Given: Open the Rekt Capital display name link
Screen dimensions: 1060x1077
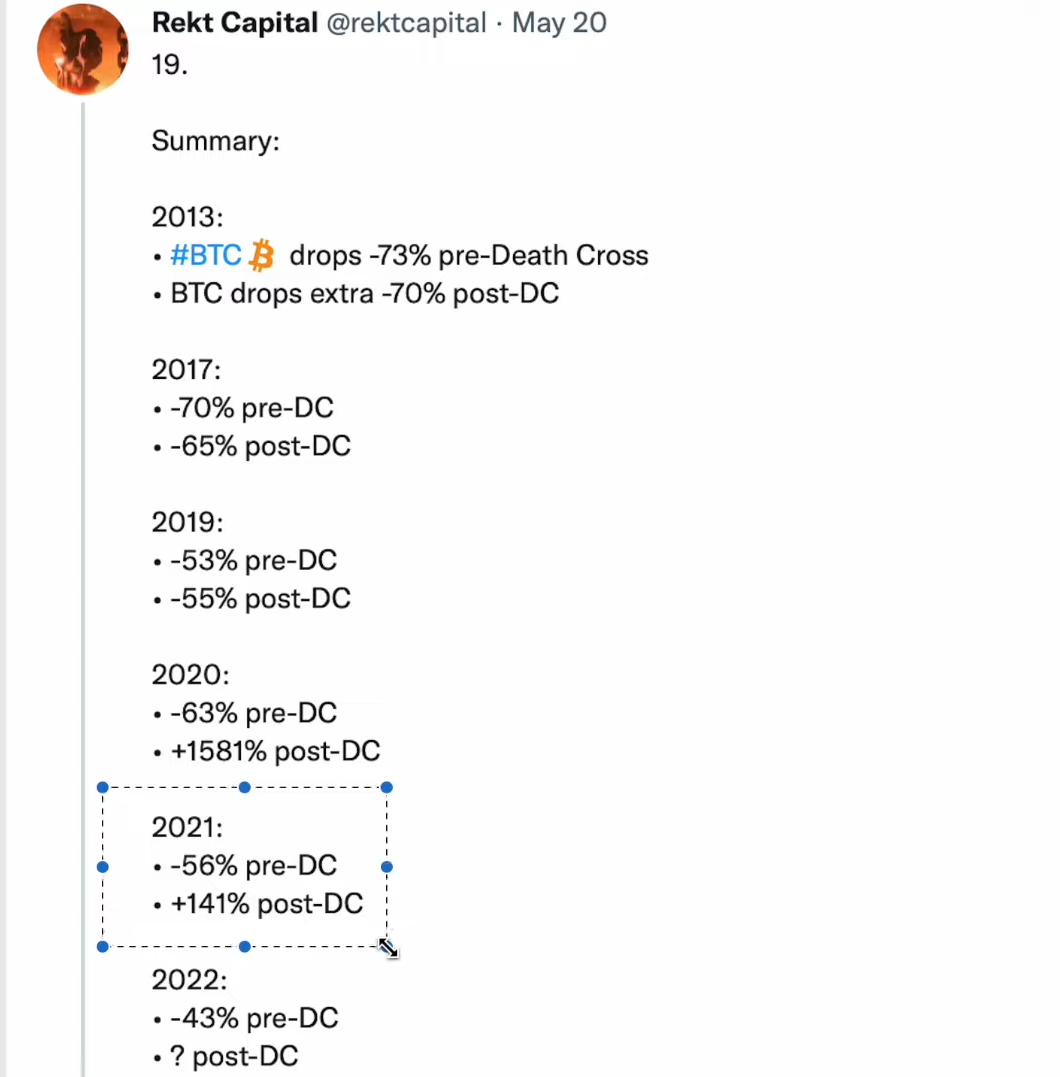Looking at the screenshot, I should click(234, 23).
